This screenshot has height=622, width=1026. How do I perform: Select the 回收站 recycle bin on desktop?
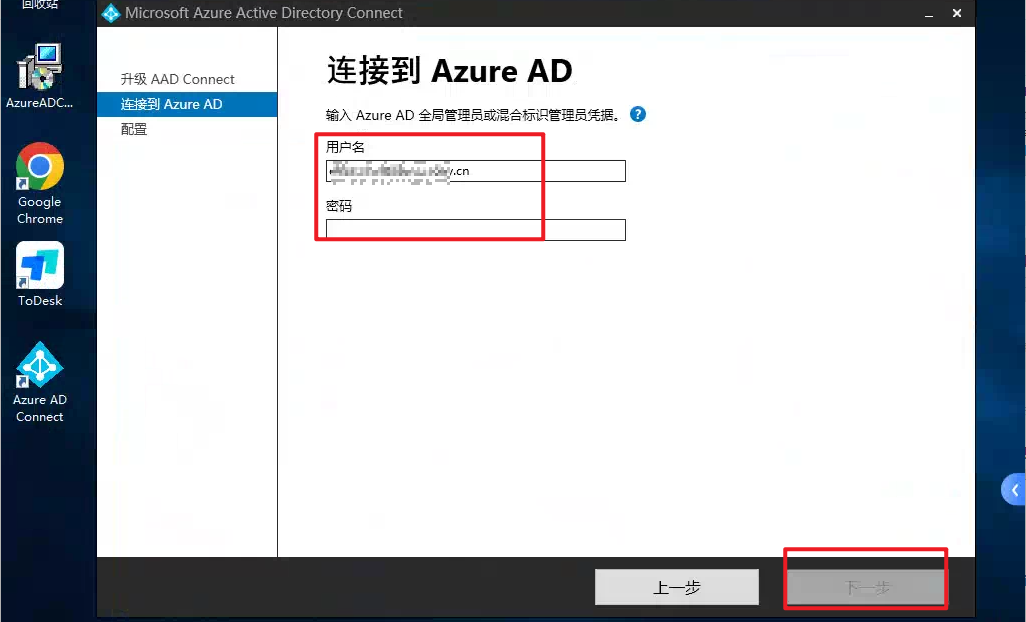(40, 5)
